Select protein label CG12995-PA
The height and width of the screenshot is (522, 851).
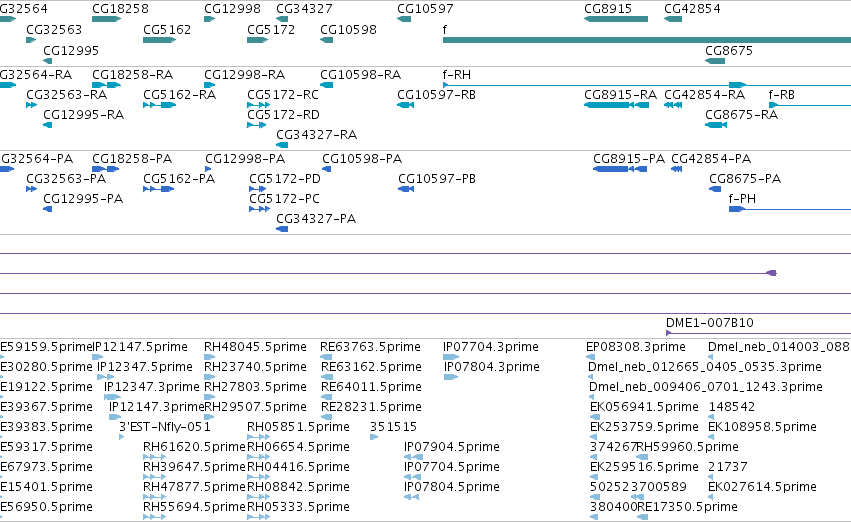coord(83,199)
